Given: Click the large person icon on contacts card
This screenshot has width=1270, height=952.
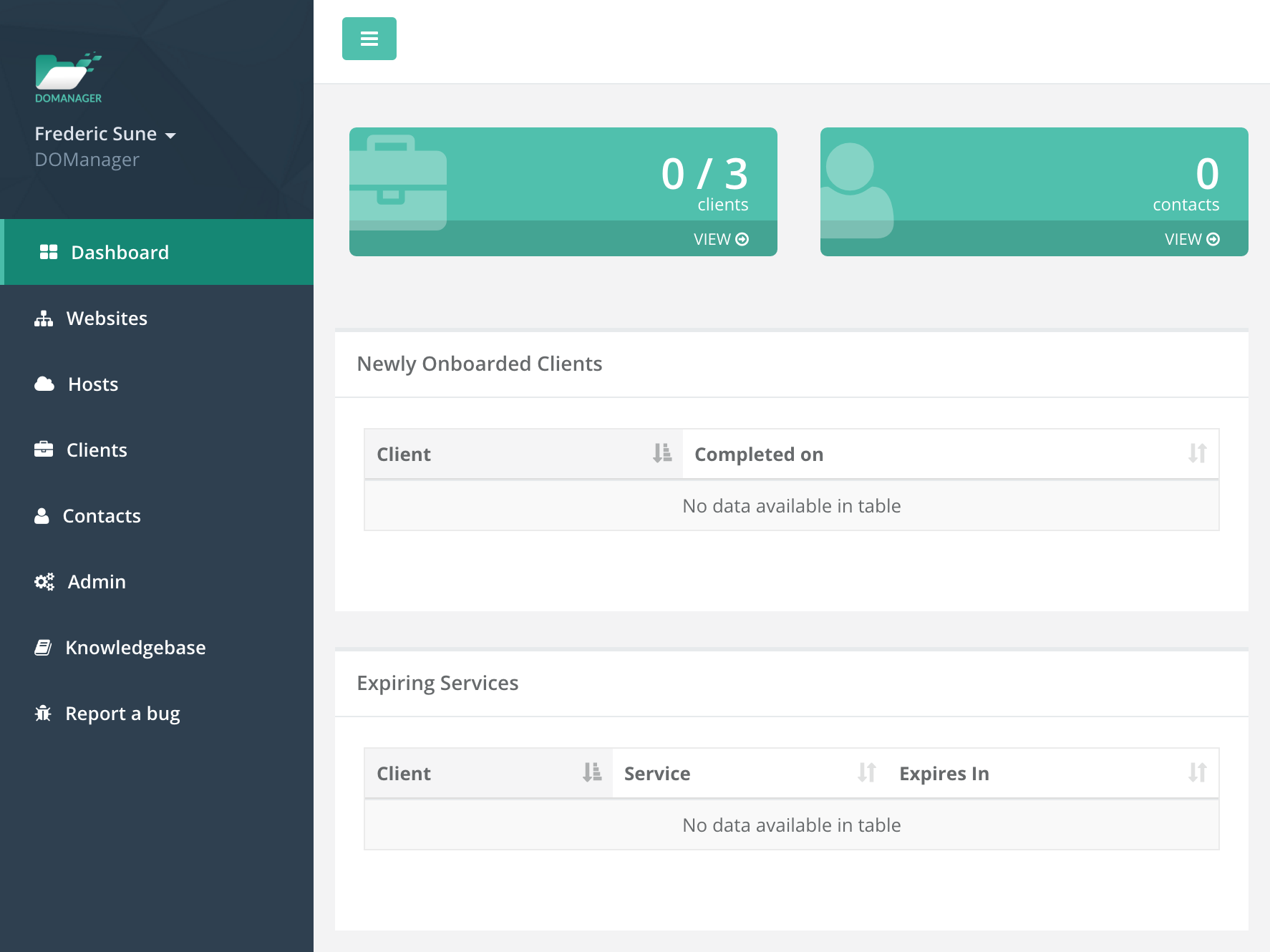Looking at the screenshot, I should coord(857,190).
